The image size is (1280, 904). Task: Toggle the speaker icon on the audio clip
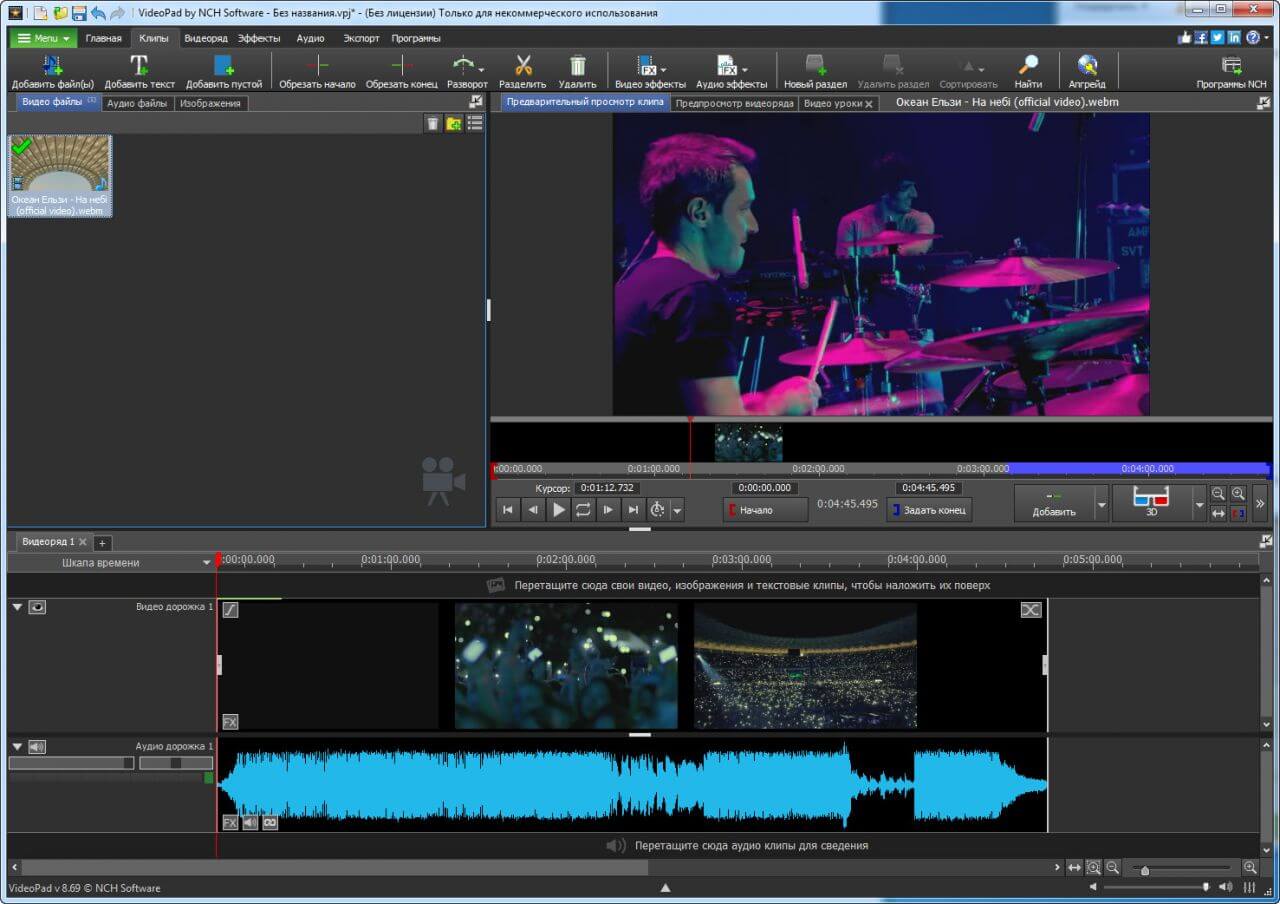coord(250,823)
